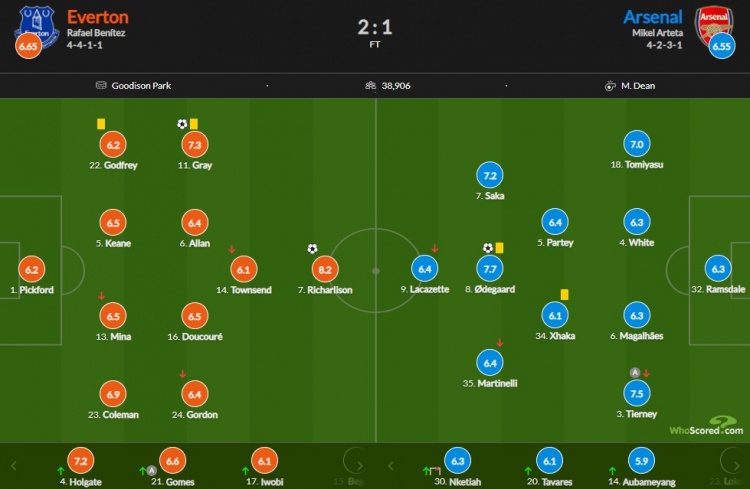
Task: Click the goal ball icon above Gray
Action: tap(182, 124)
